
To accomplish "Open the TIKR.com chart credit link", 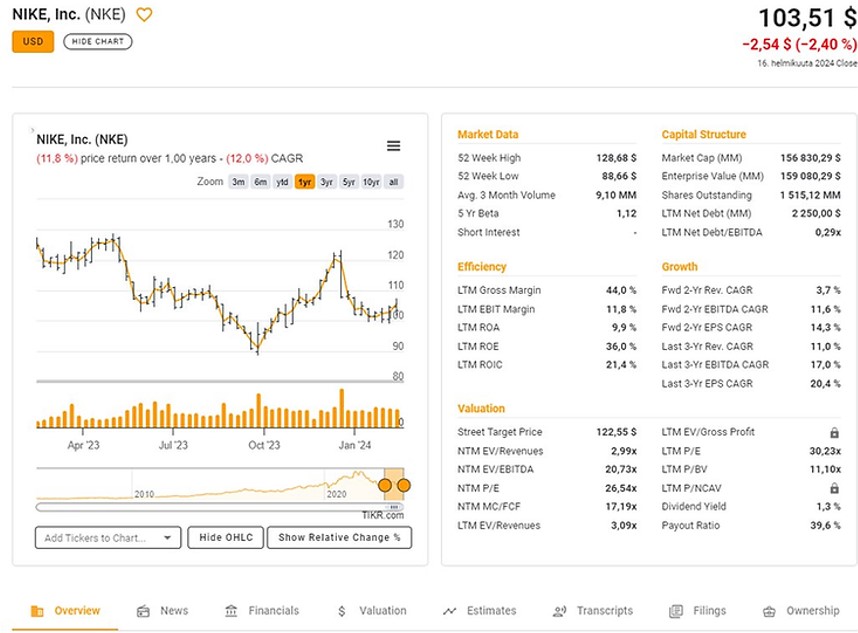I will (x=382, y=515).
